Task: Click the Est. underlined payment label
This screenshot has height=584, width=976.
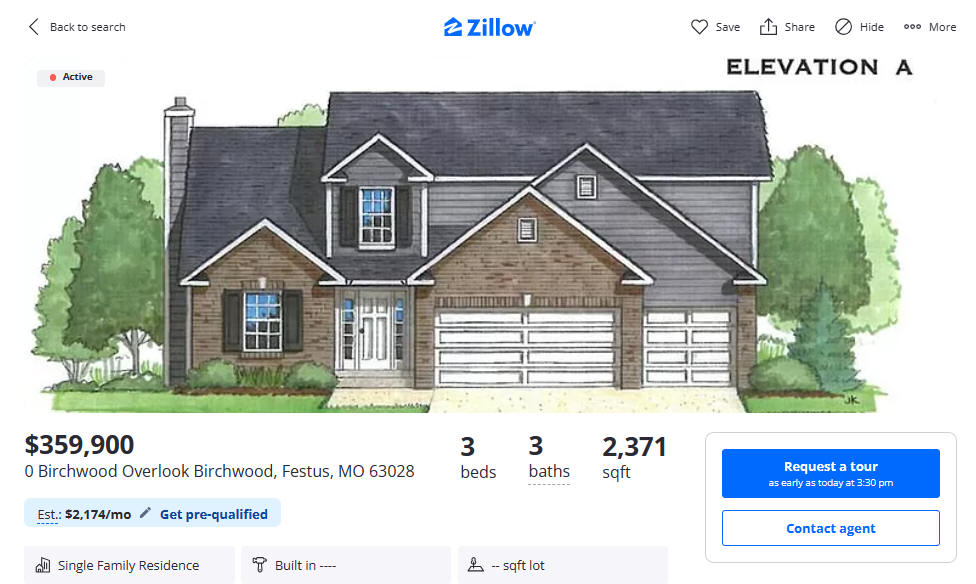Action: click(49, 514)
